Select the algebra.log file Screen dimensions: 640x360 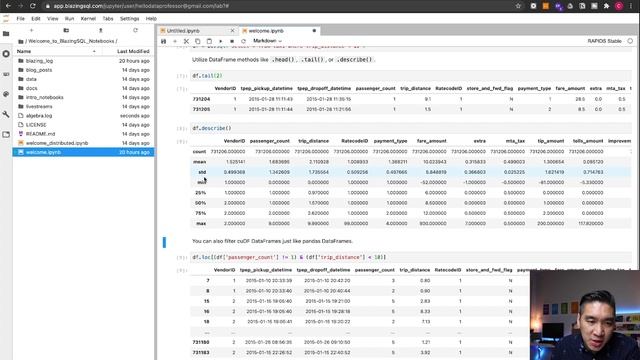[x=83, y=116]
